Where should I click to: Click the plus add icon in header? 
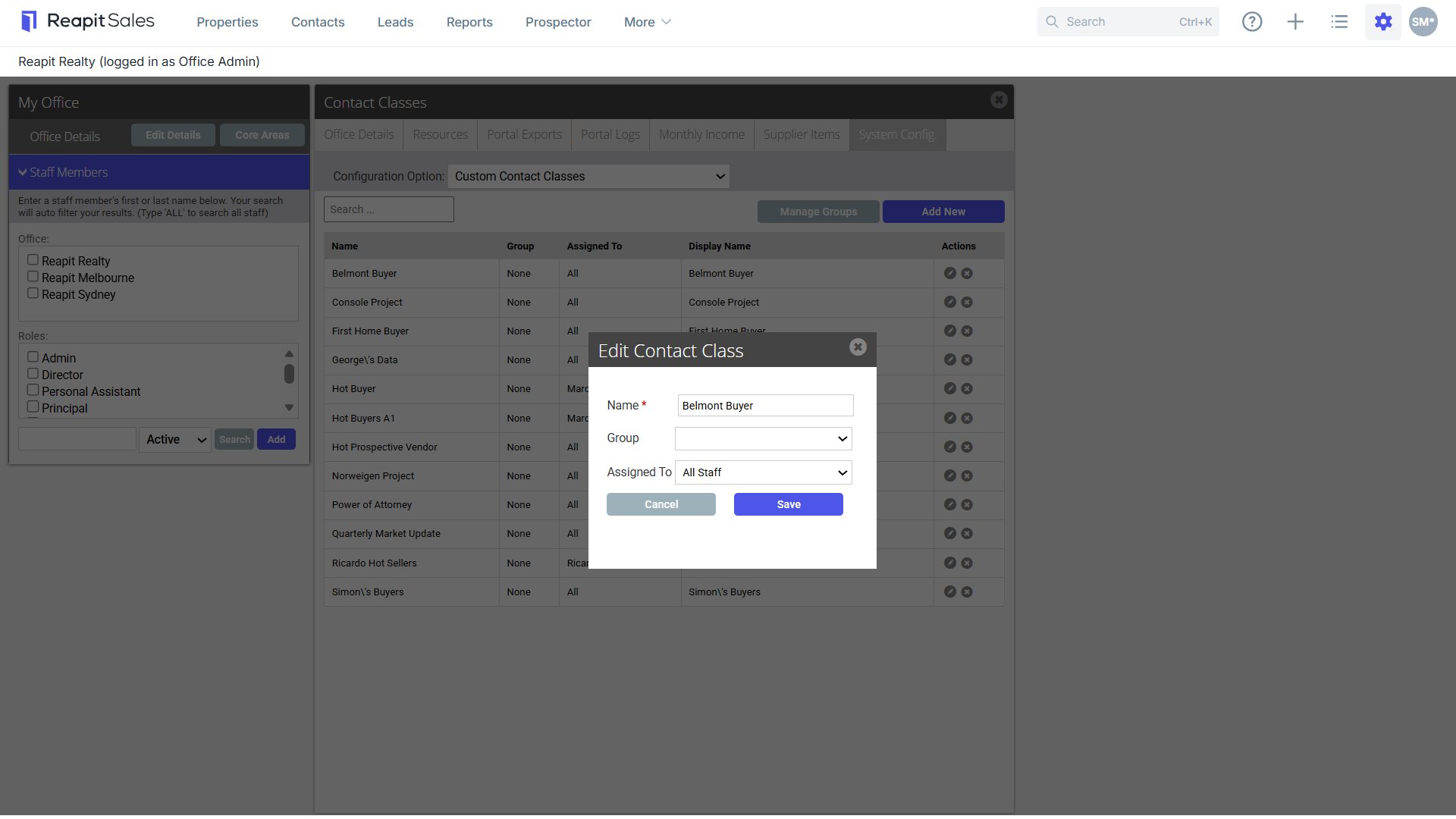pos(1295,22)
